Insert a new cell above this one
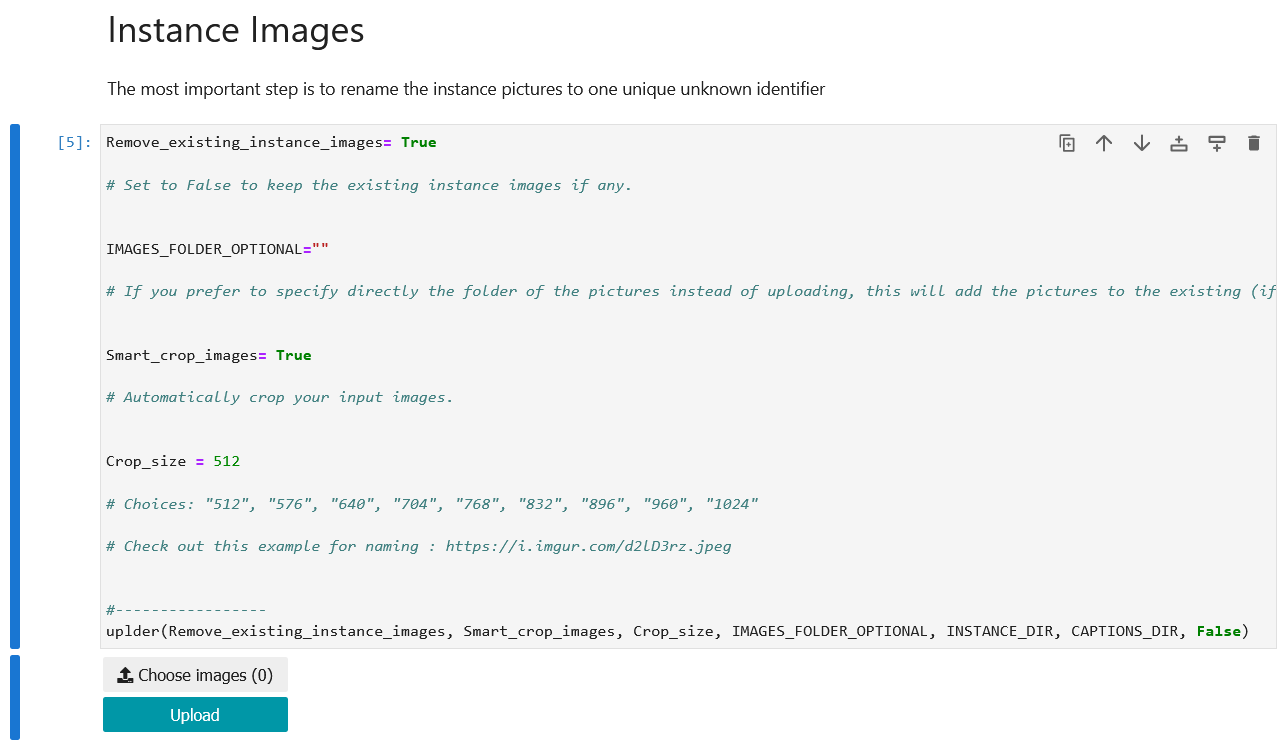The height and width of the screenshot is (747, 1284). pyautogui.click(x=1179, y=143)
